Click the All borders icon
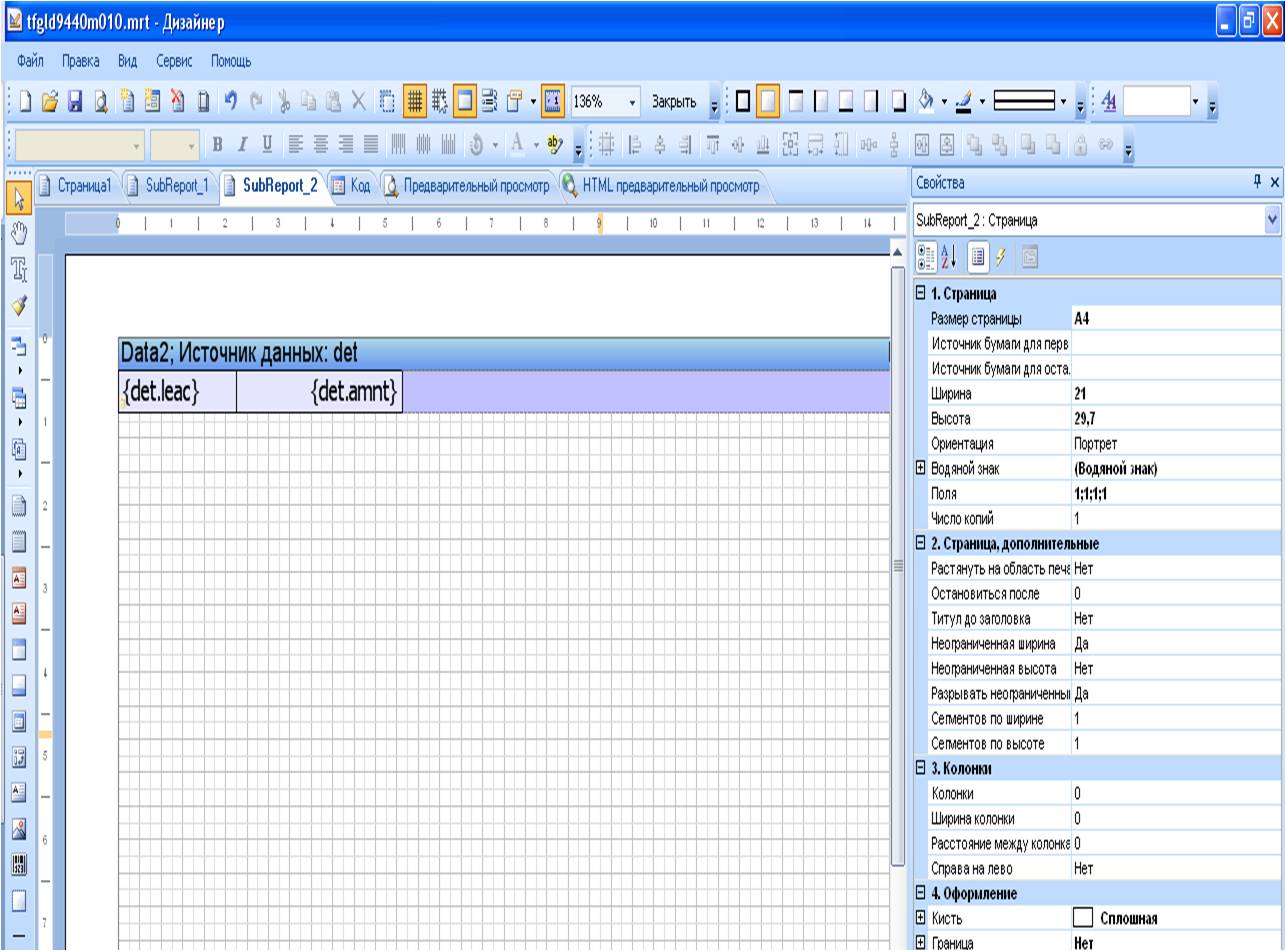Viewport: 1286px width, 951px height. coord(743,102)
